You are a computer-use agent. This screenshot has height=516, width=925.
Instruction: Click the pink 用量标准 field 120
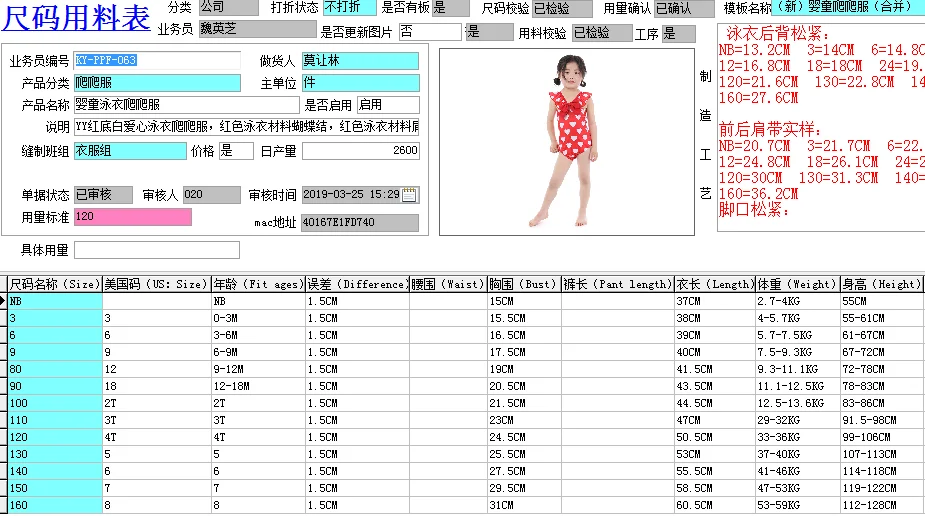pyautogui.click(x=133, y=216)
